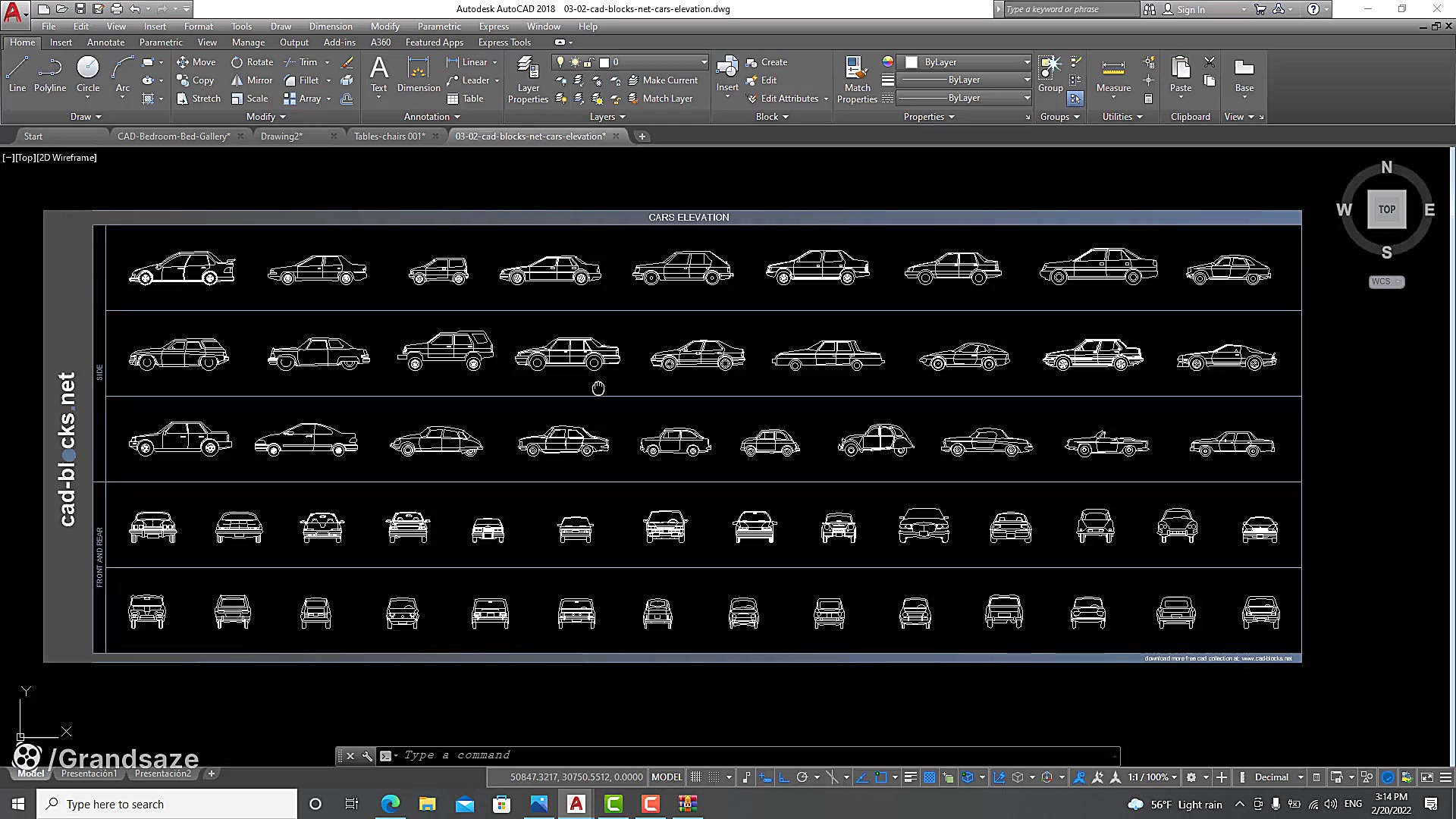Image resolution: width=1456 pixels, height=819 pixels.
Task: Select the Dimension tool
Action: pos(419,74)
